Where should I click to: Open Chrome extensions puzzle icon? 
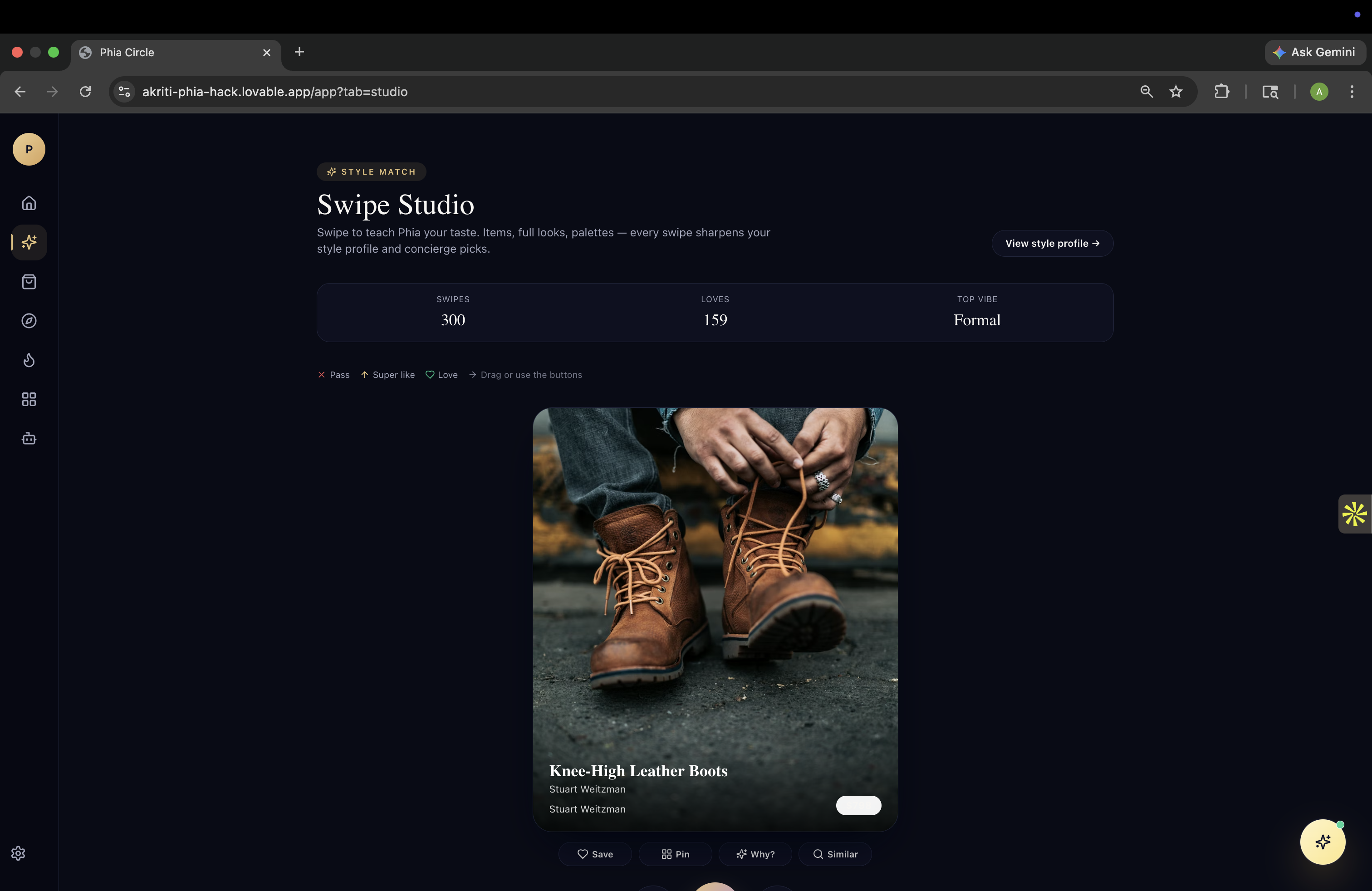tap(1221, 92)
